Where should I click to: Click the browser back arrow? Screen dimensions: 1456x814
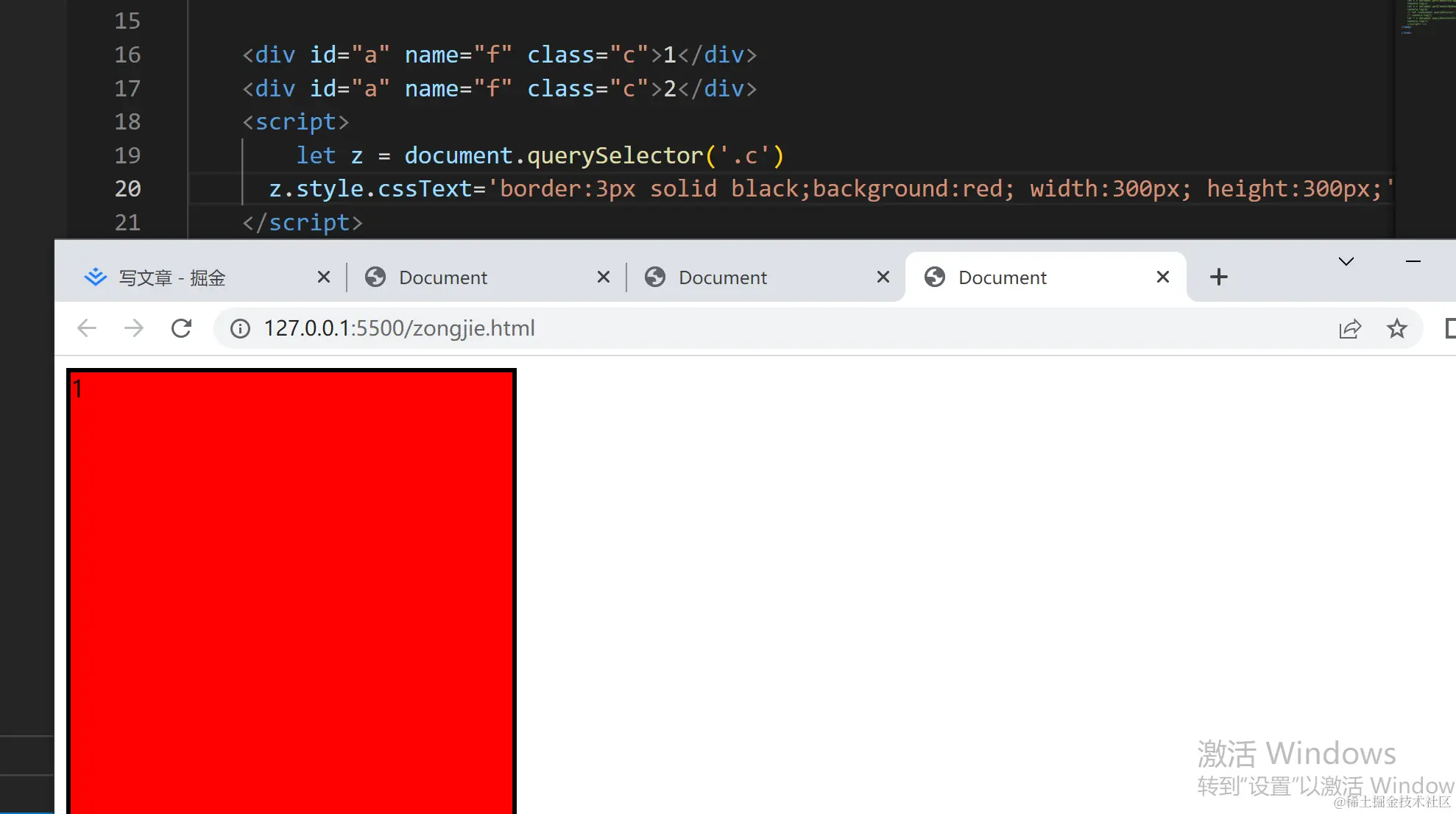pos(87,328)
